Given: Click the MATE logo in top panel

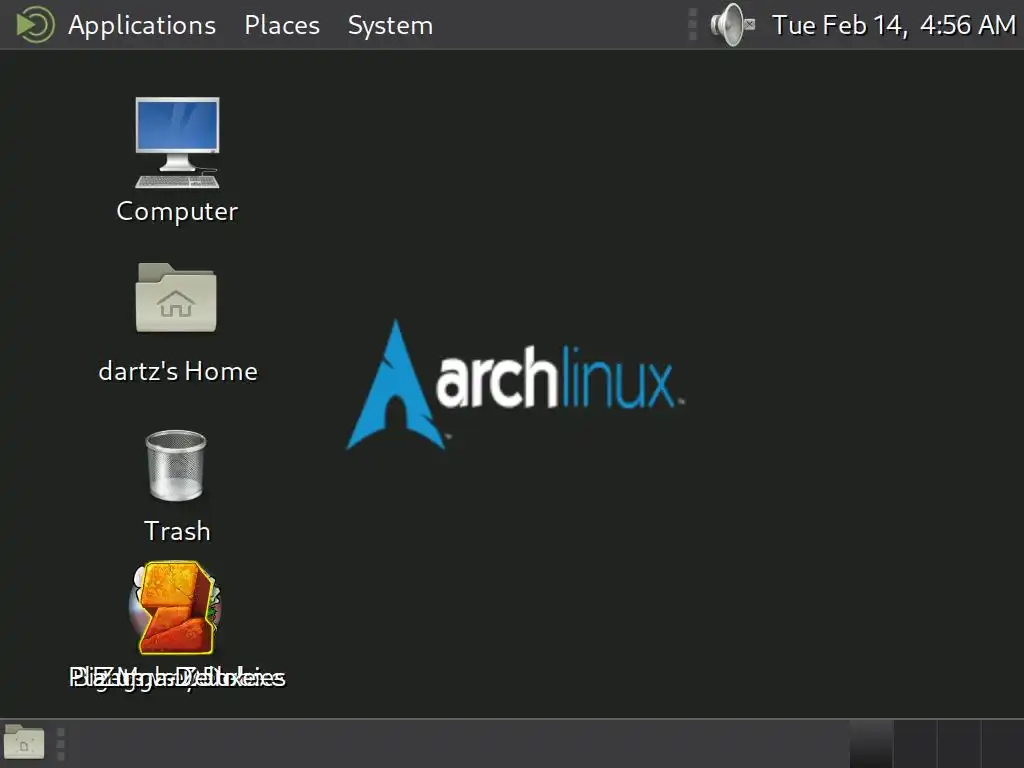Looking at the screenshot, I should click(x=35, y=25).
